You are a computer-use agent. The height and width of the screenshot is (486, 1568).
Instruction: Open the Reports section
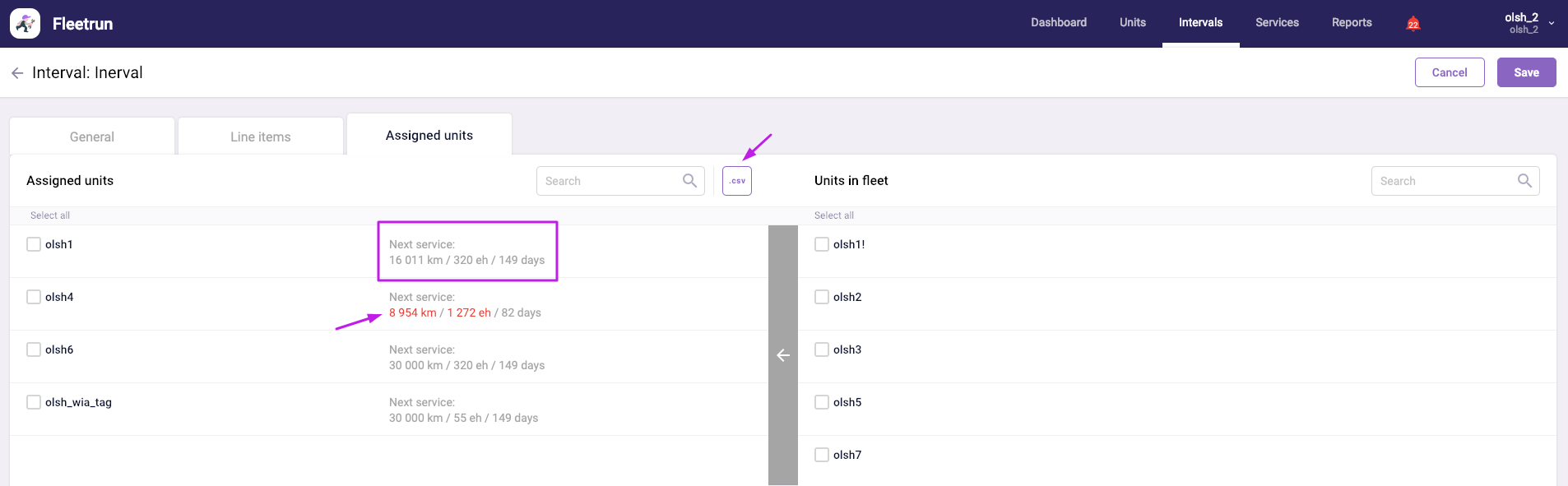pyautogui.click(x=1351, y=23)
